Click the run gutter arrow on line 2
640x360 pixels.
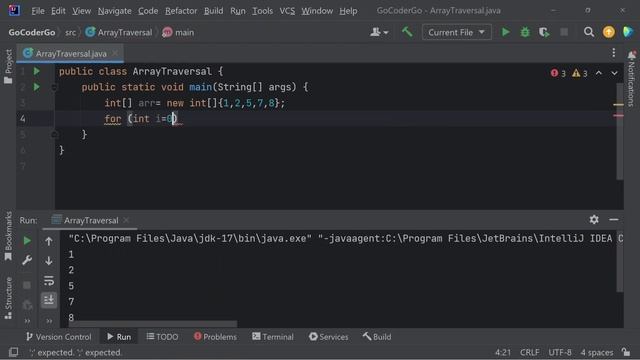[37, 87]
